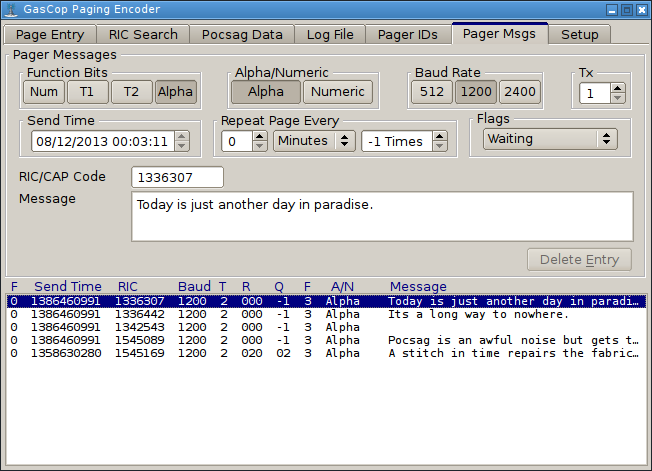Decrement Send Time with down arrow
Image resolution: width=652 pixels, height=471 pixels.
coord(182,146)
